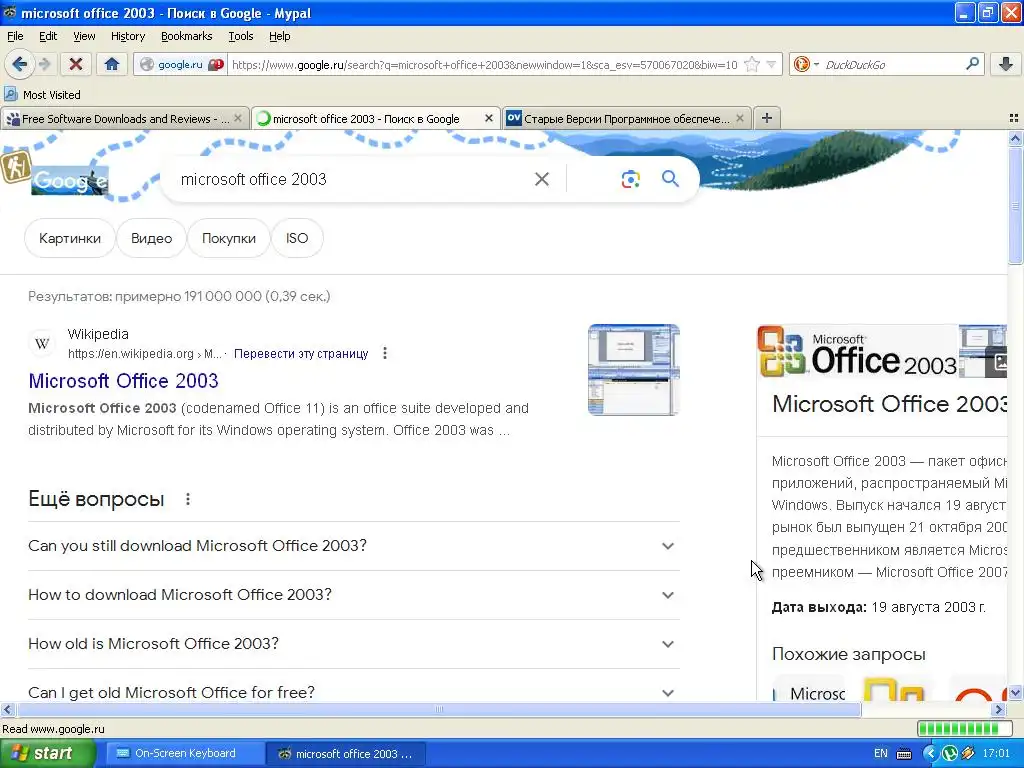This screenshot has height=768, width=1024.
Task: Open the View menu
Action: coord(84,36)
